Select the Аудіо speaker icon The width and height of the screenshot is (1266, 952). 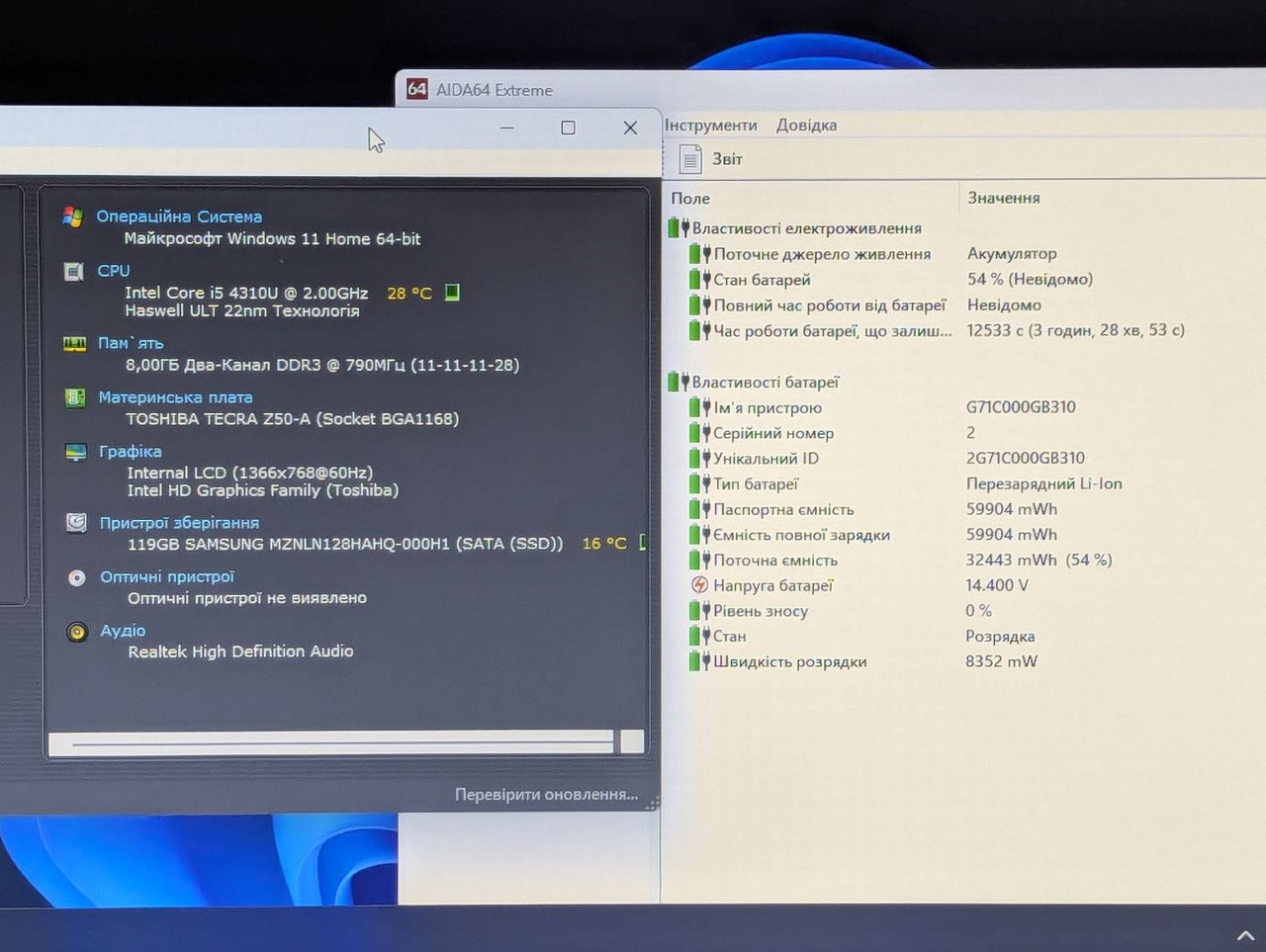(77, 632)
